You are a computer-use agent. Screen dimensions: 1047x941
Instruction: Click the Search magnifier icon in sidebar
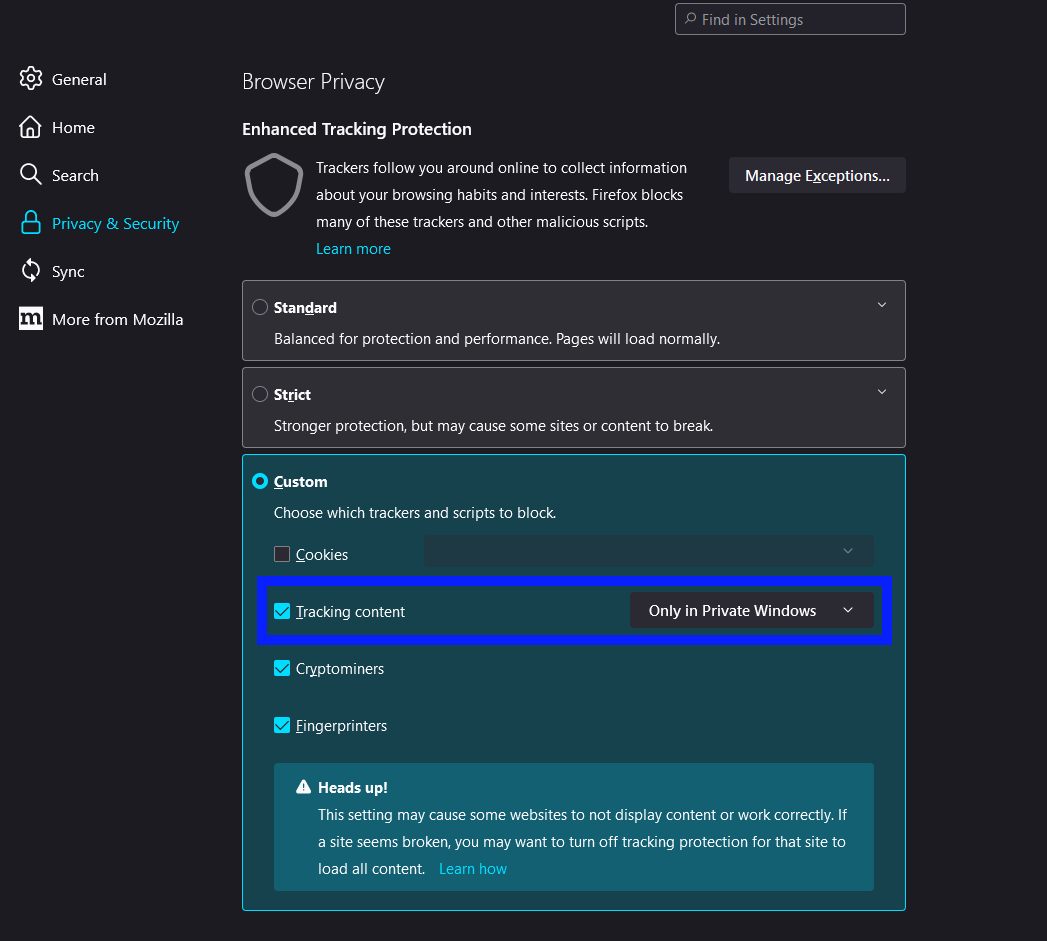click(x=31, y=175)
